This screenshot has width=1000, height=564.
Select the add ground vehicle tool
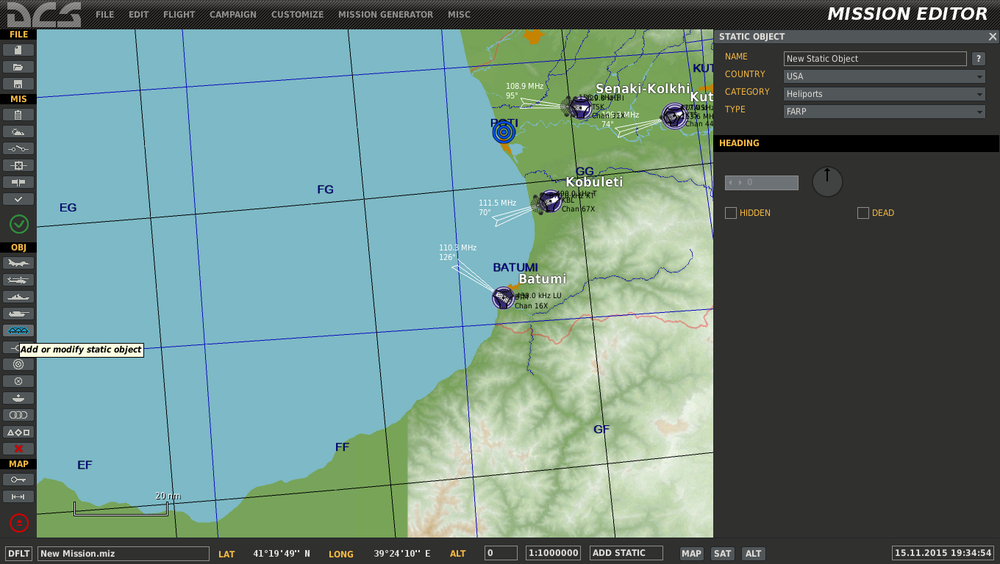[x=18, y=314]
